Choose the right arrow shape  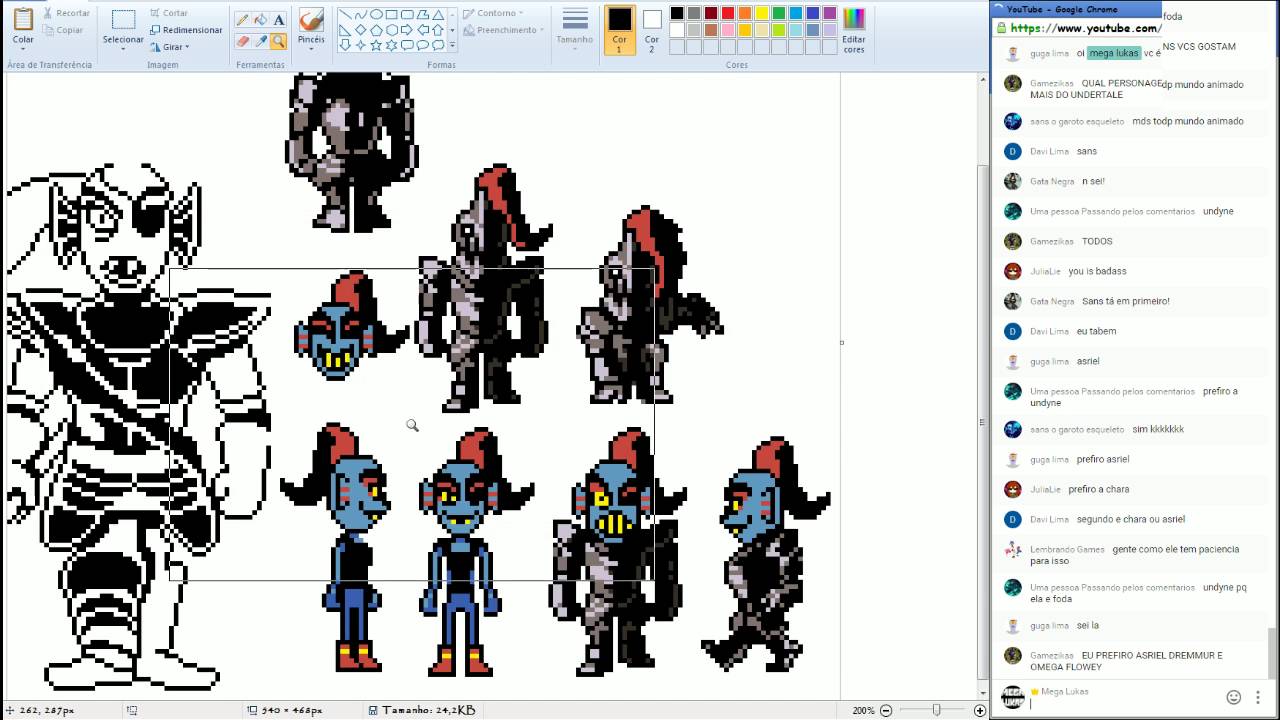tap(407, 30)
